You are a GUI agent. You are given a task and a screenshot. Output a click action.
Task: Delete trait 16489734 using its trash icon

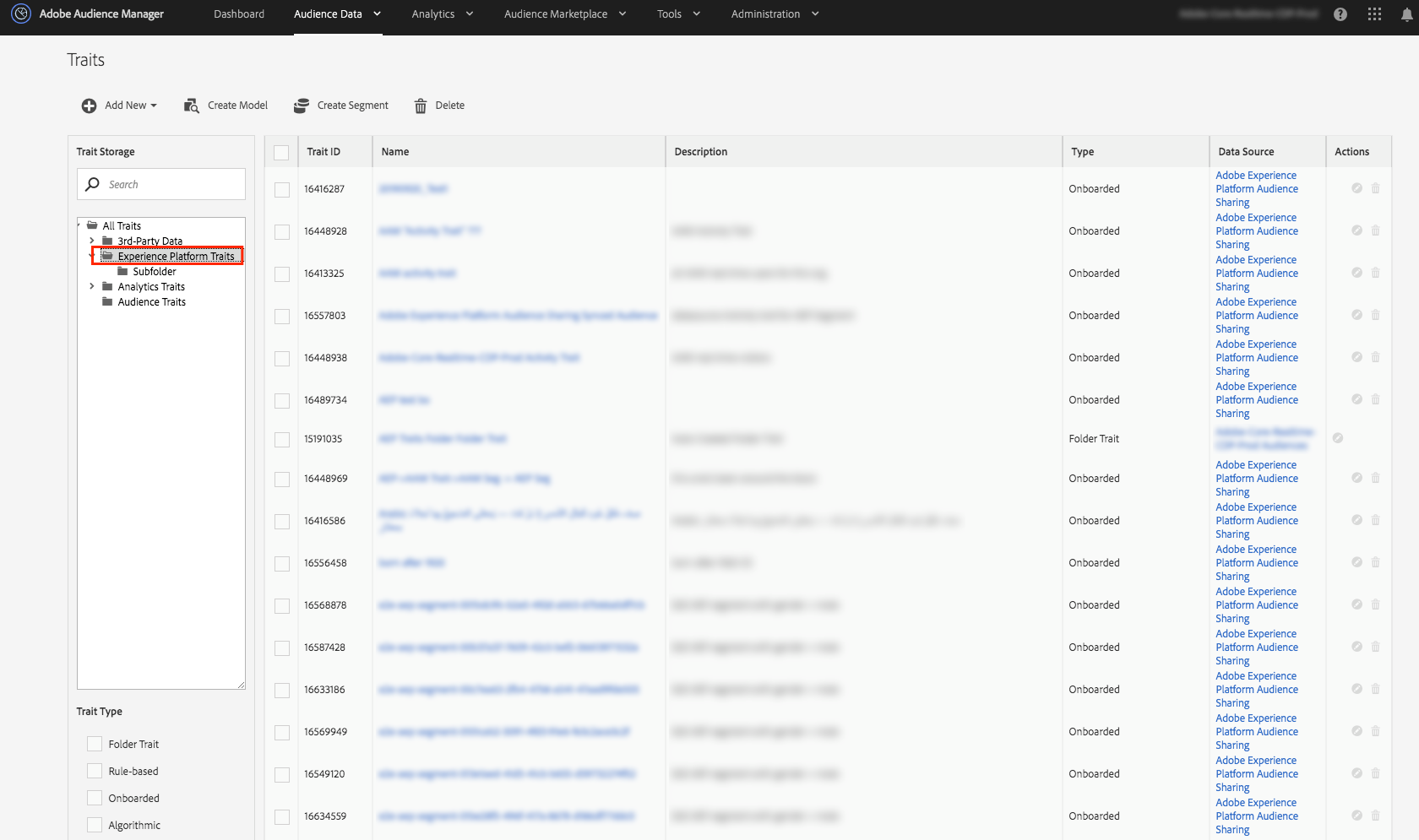click(x=1375, y=399)
